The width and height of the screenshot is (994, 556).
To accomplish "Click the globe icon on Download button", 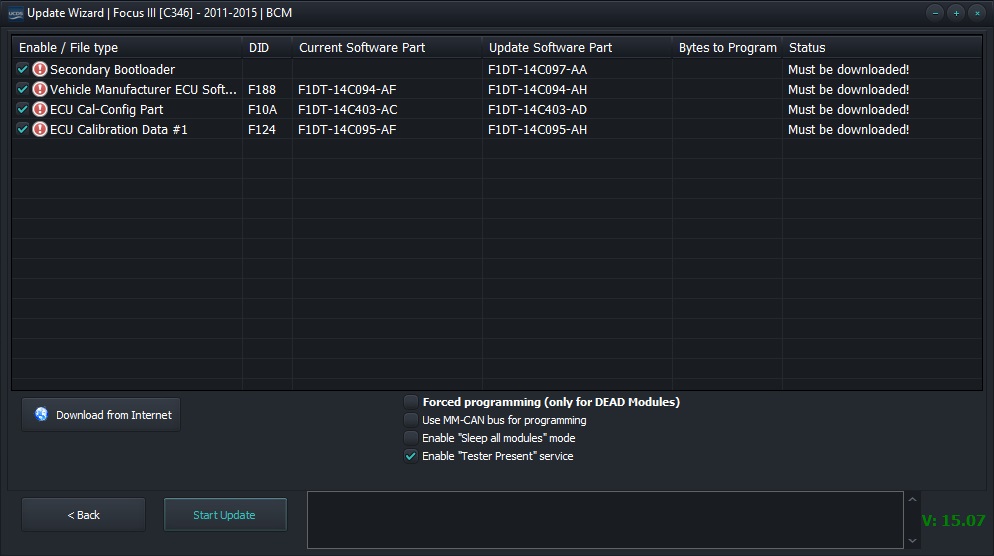I will coord(41,415).
